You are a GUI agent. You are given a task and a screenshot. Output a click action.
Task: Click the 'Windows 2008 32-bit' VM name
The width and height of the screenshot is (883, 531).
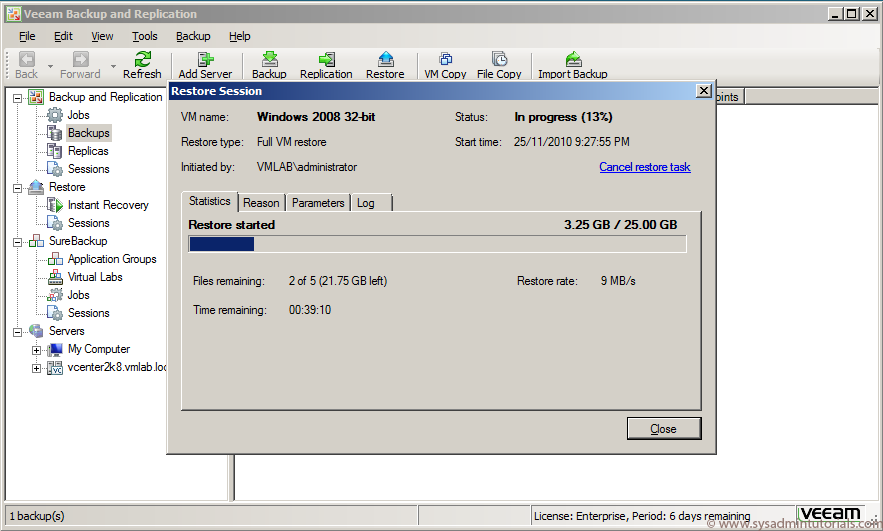316,117
